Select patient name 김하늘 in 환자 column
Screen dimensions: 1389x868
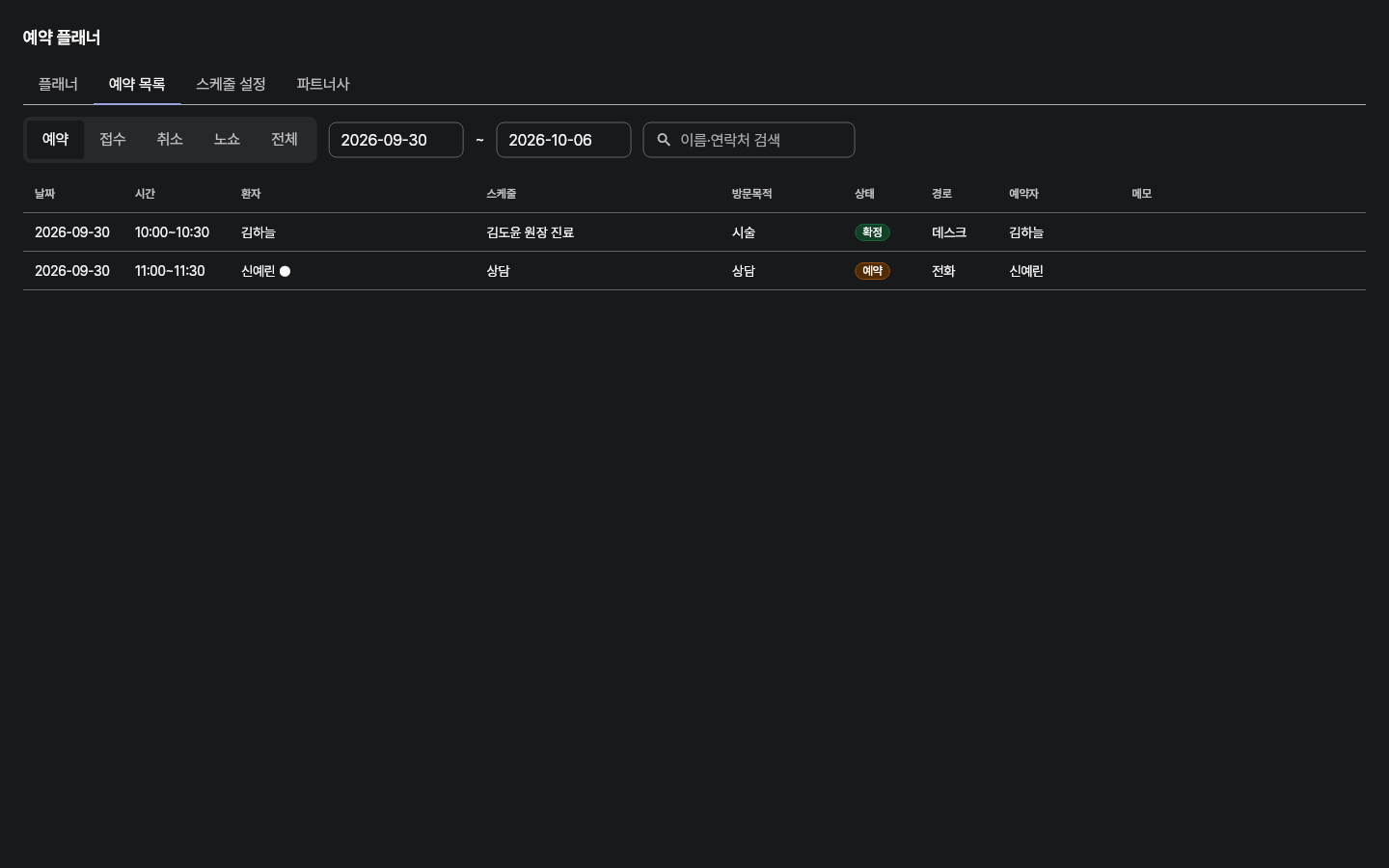click(259, 232)
